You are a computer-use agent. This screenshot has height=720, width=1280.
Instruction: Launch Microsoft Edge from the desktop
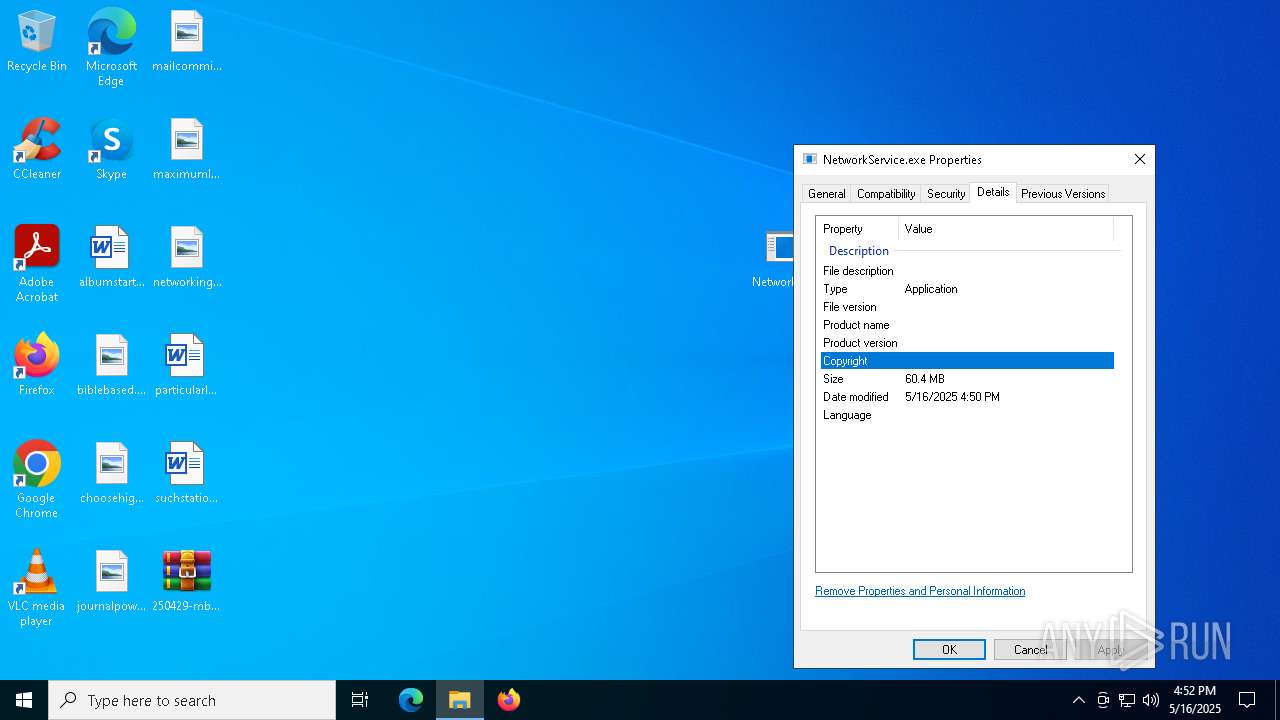click(111, 47)
